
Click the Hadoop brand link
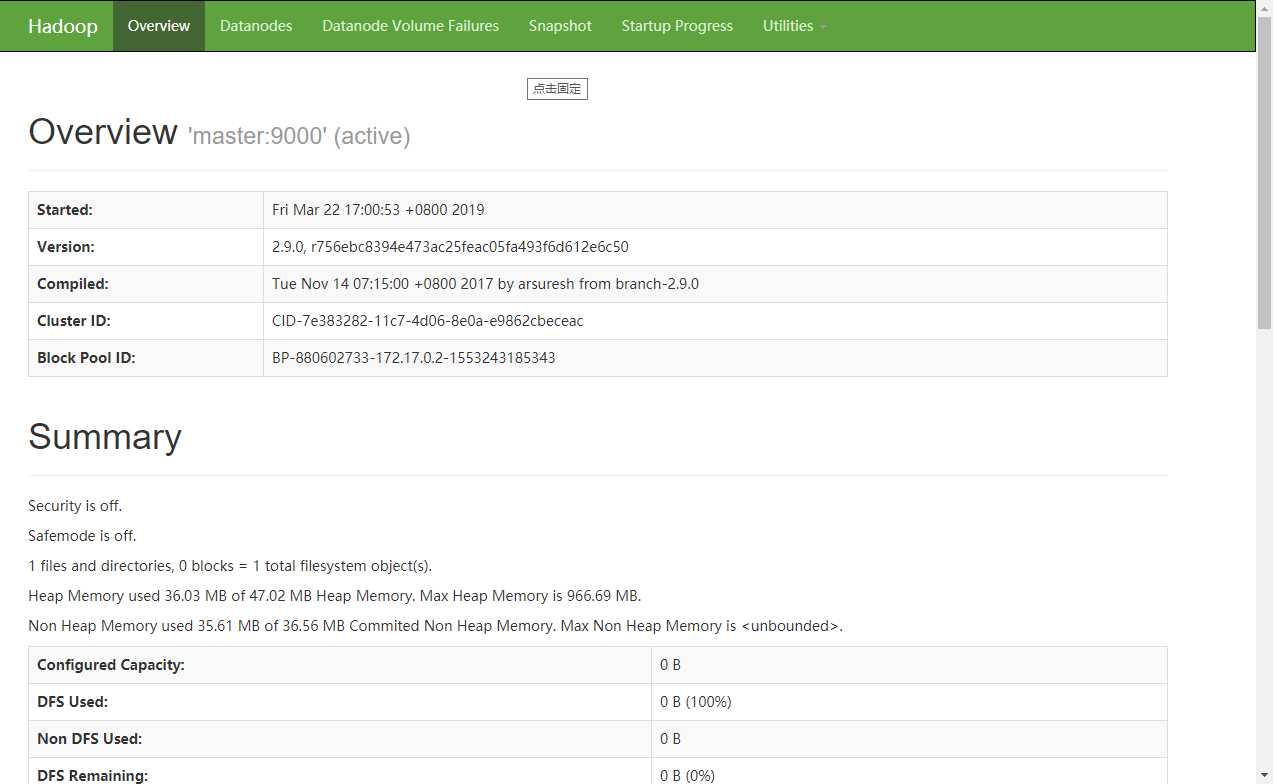[x=62, y=26]
